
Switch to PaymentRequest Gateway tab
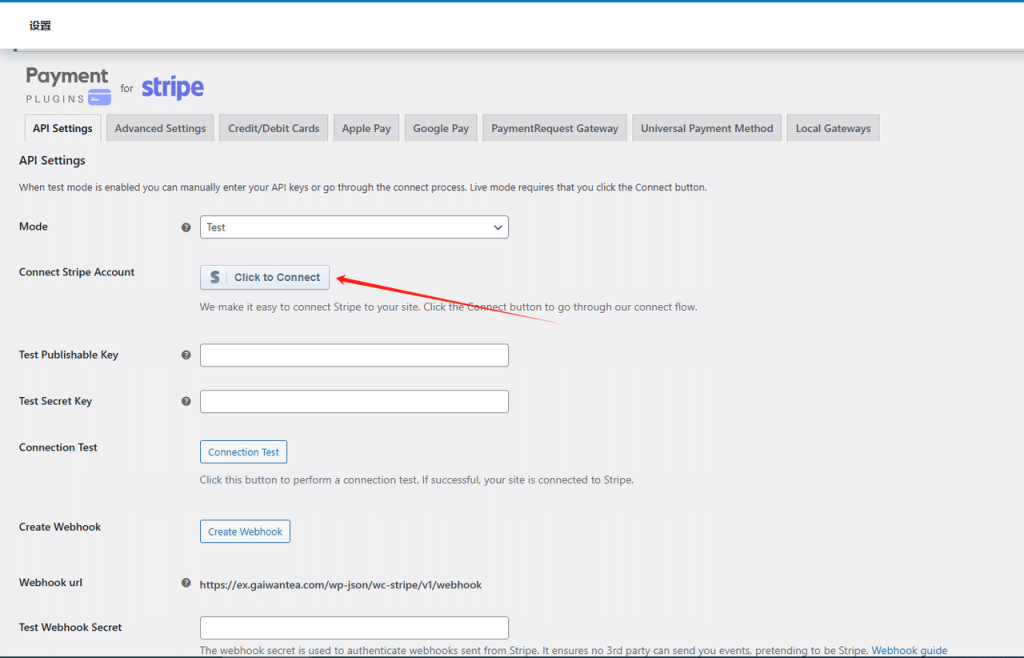554,128
